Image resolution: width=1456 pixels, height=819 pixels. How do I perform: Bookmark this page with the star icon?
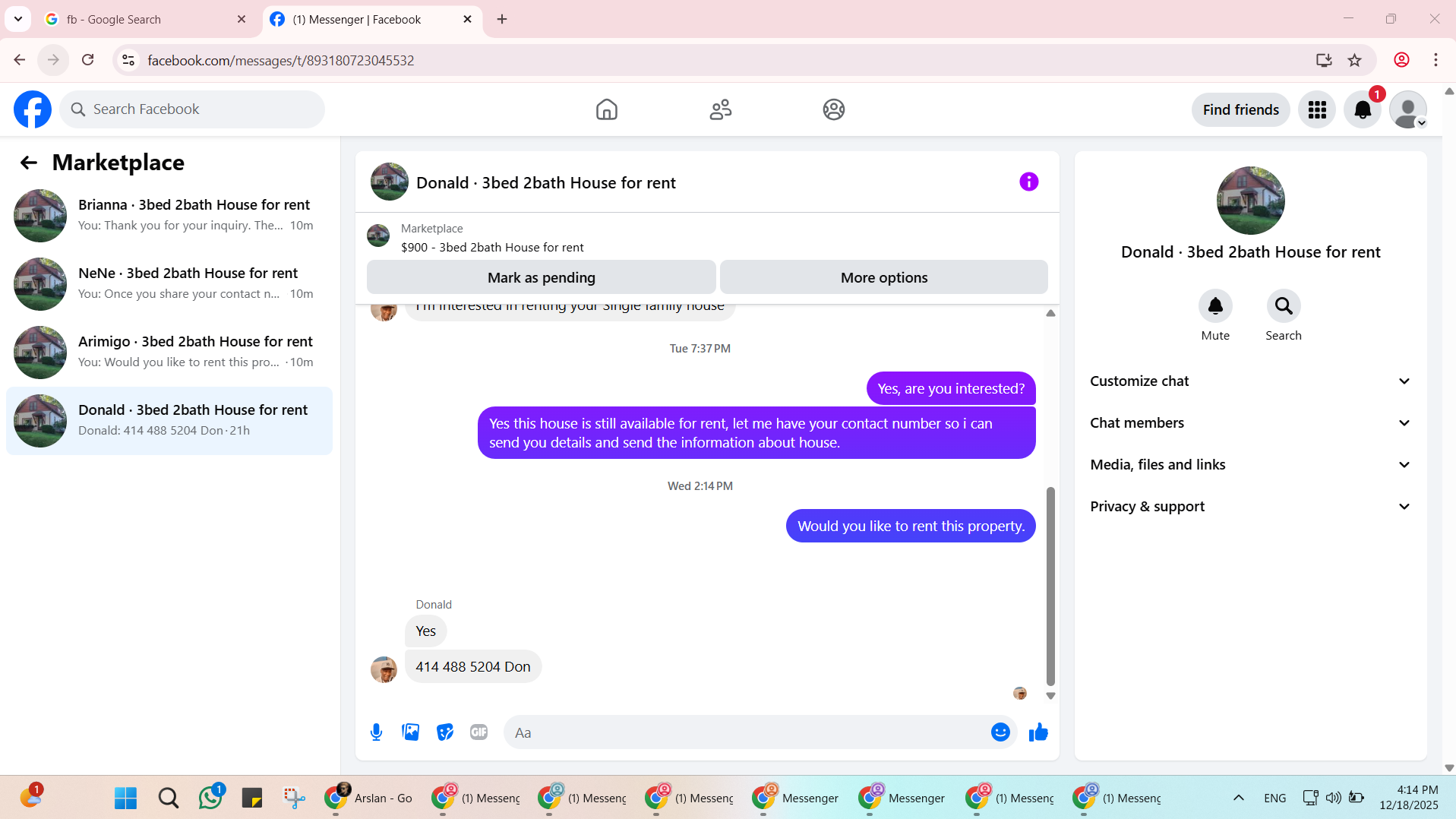tap(1355, 60)
